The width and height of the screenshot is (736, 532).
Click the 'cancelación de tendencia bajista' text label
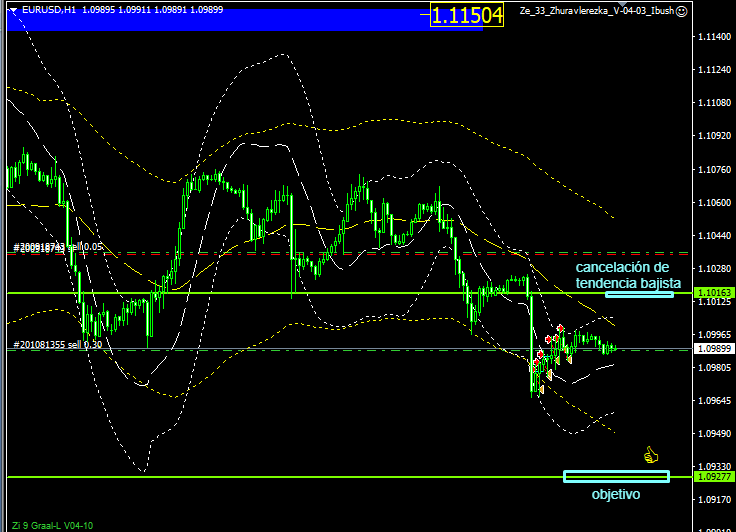click(x=620, y=275)
